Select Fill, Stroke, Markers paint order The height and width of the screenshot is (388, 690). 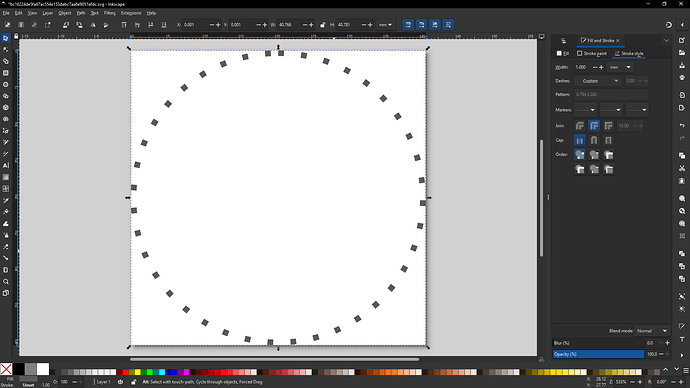tap(580, 155)
